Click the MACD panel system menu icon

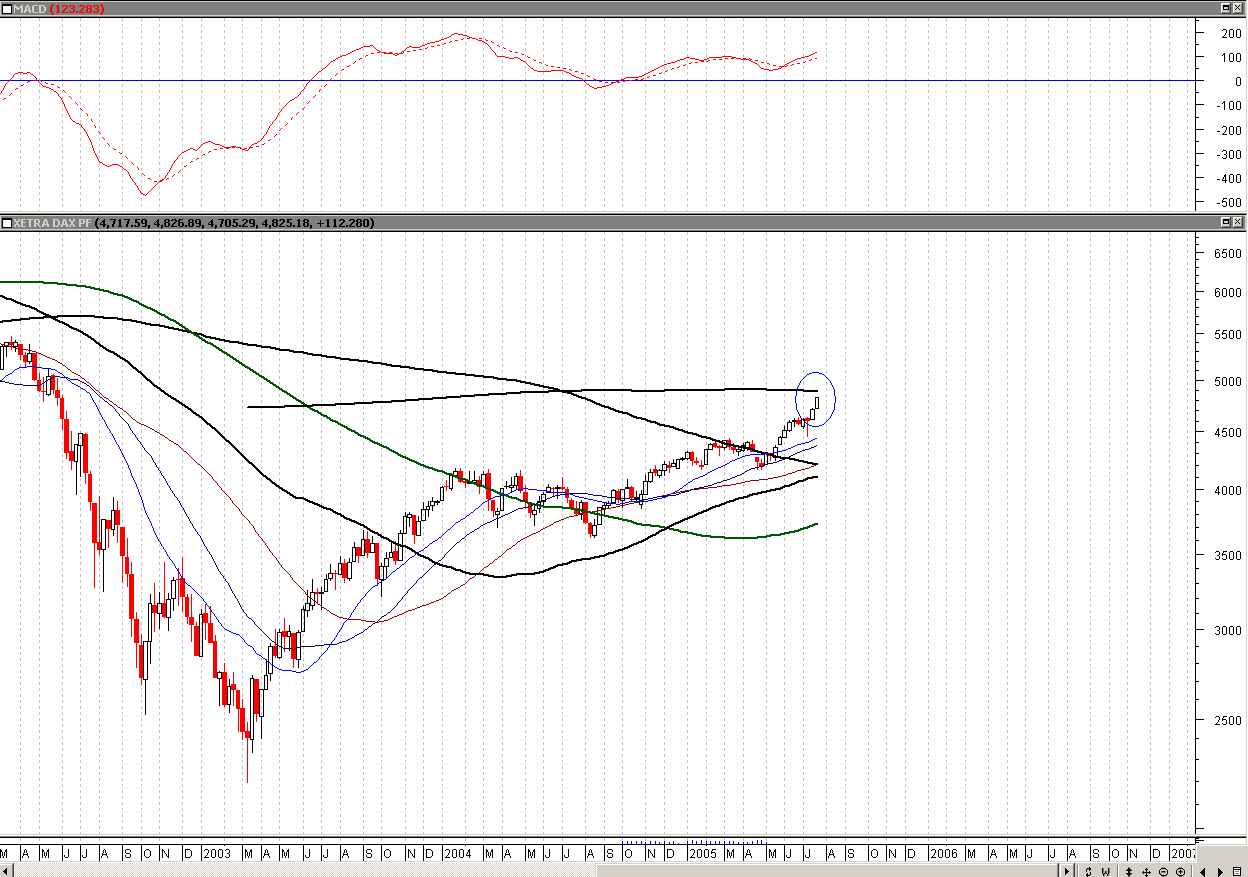[7, 8]
